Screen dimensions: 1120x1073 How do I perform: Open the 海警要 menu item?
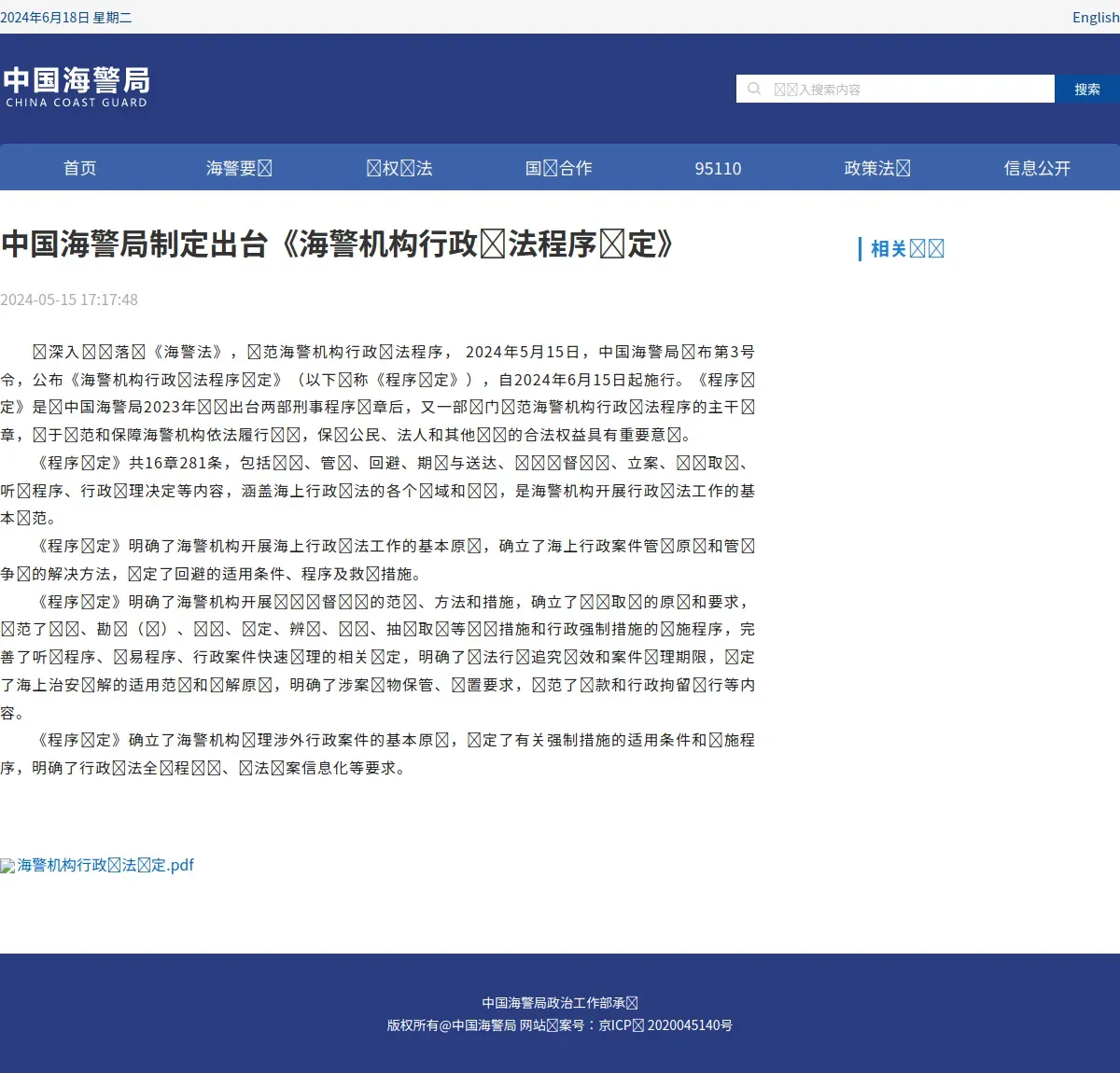click(x=239, y=168)
